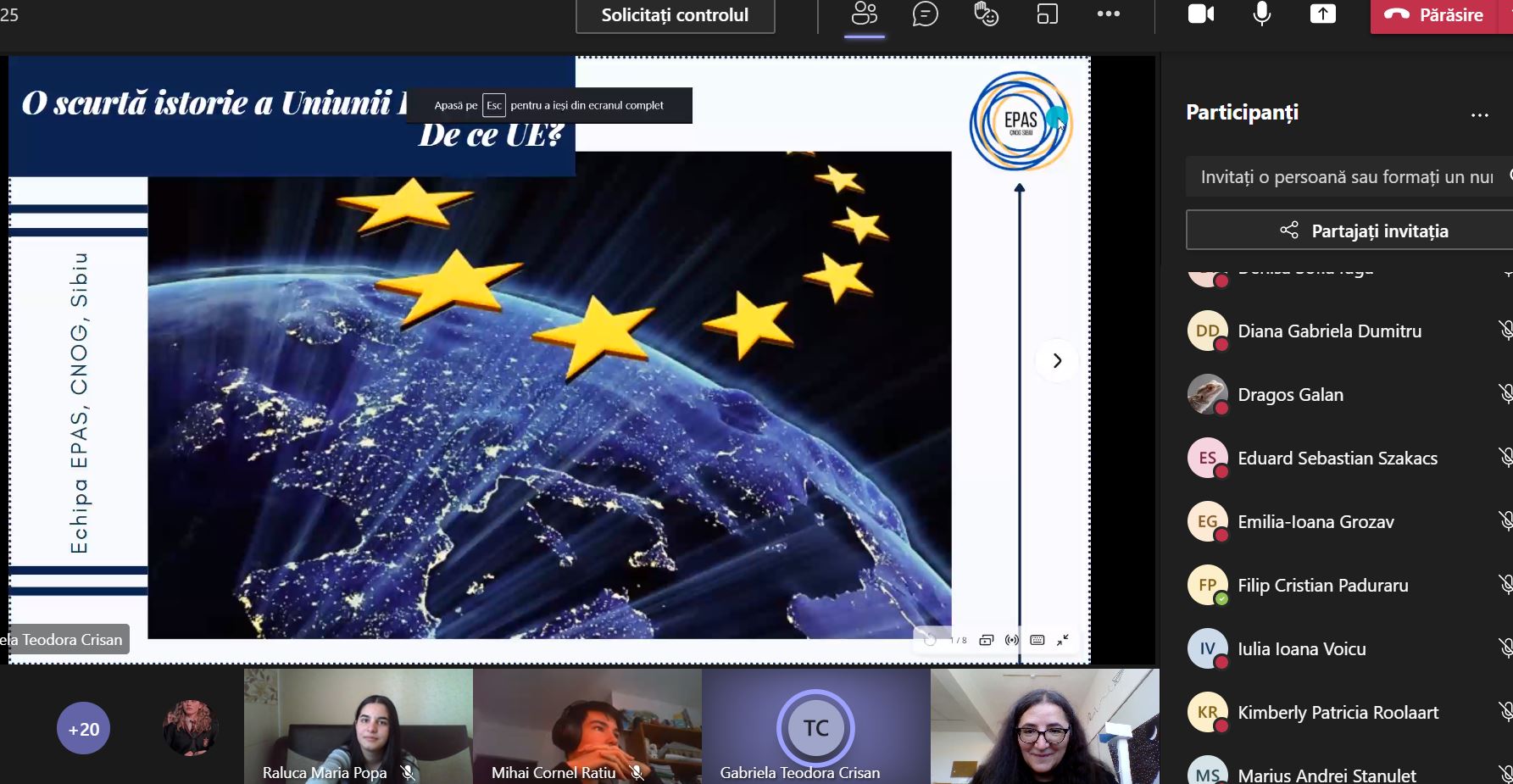1513x784 pixels.
Task: Open the breakout rooms icon
Action: coord(1048,14)
